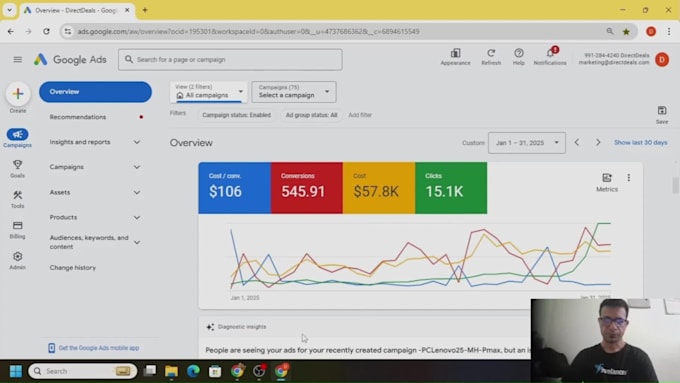Go to the previous date range
Screen dimensions: 680x383
[x=577, y=142]
